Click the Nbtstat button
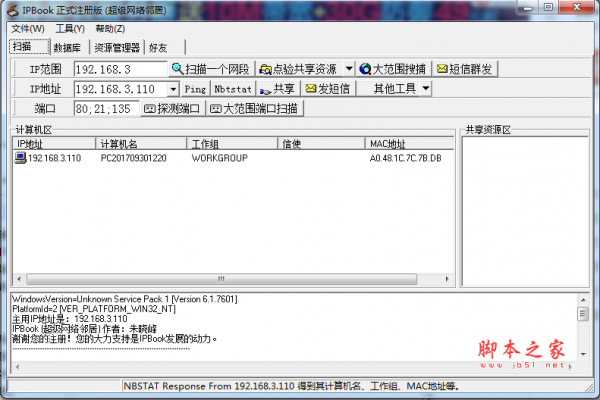The width and height of the screenshot is (600, 400). (233, 89)
